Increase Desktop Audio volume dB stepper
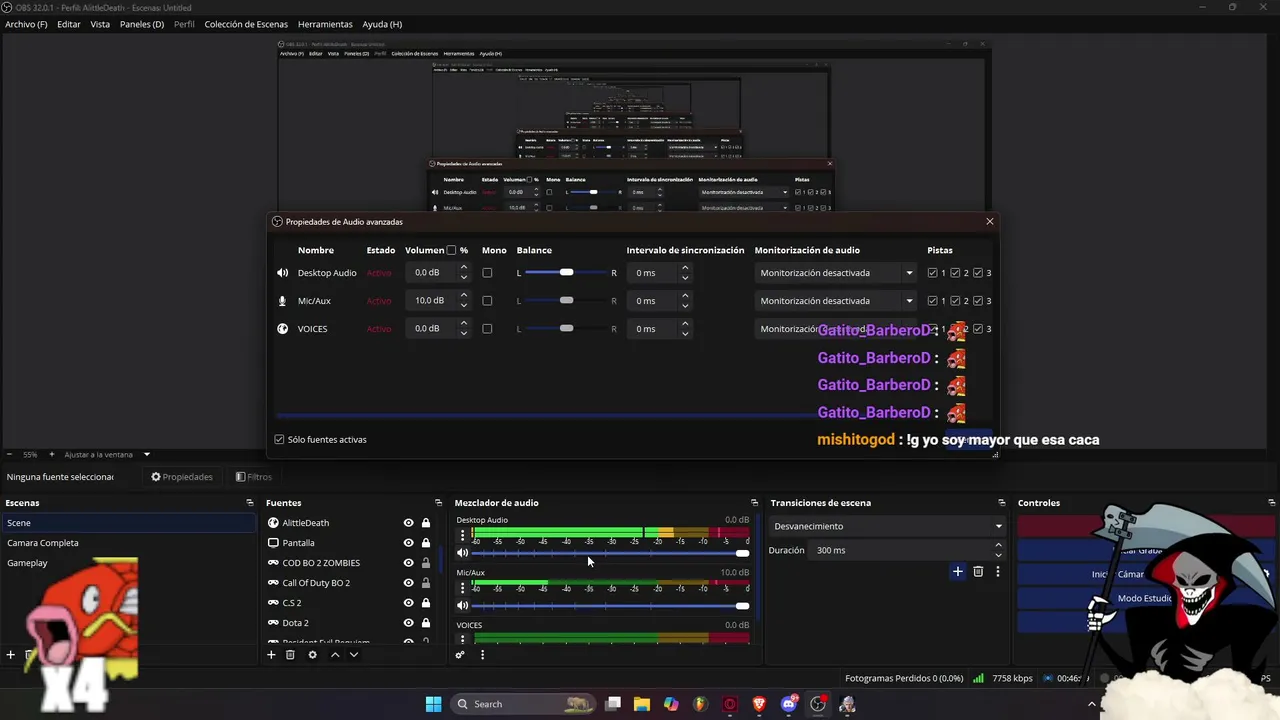 point(464,268)
